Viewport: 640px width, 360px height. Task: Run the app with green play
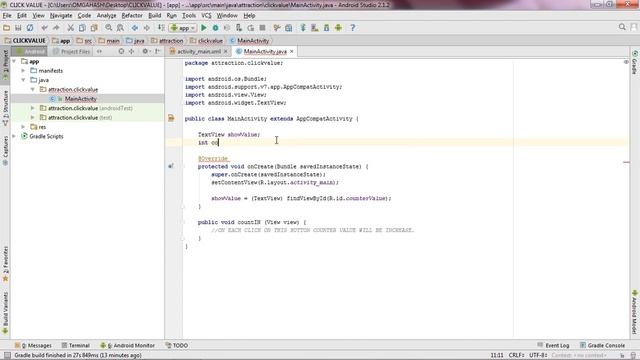click(x=204, y=28)
